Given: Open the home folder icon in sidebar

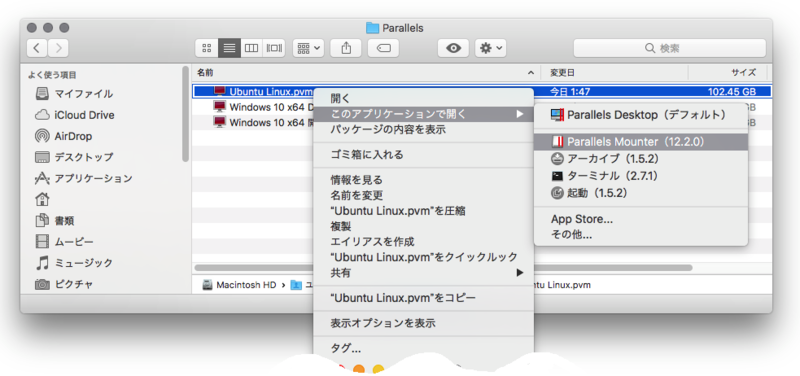Looking at the screenshot, I should click(x=42, y=199).
